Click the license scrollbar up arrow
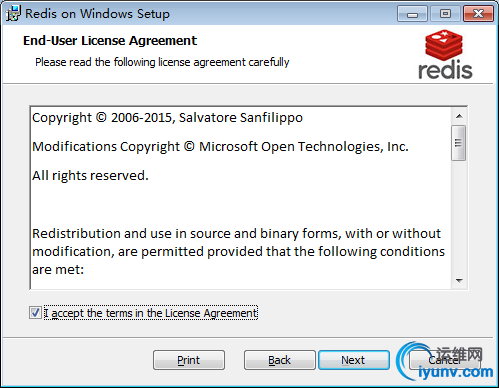This screenshot has height=388, width=499. pyautogui.click(x=459, y=116)
